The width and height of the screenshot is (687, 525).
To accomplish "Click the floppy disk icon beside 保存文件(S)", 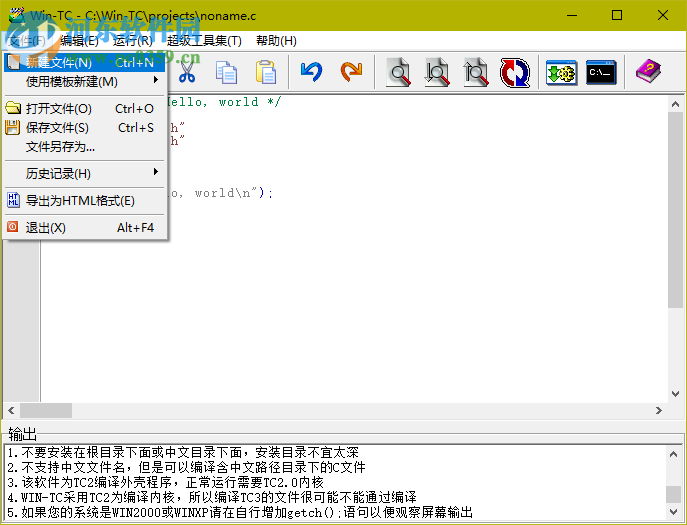I will [x=13, y=128].
